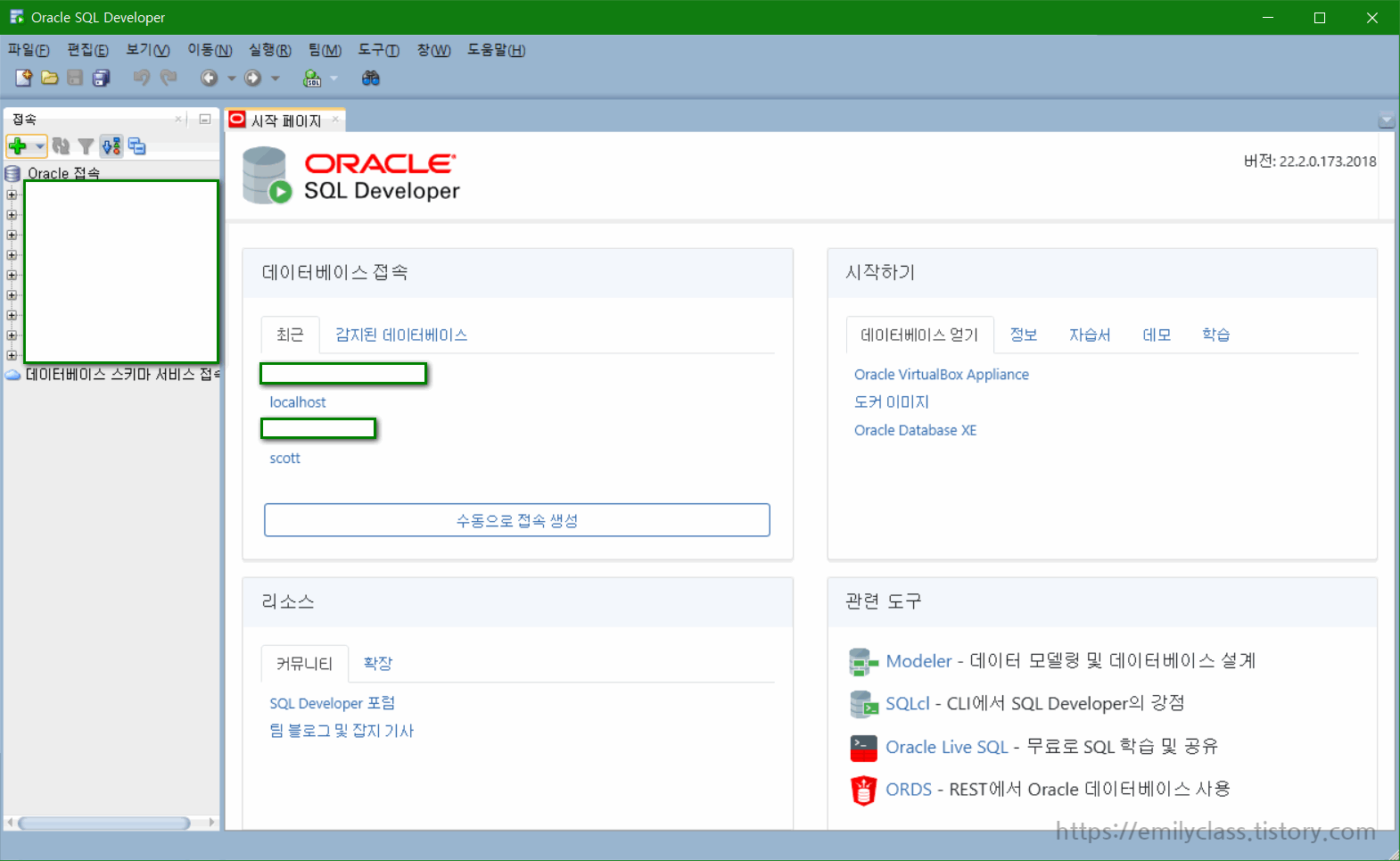
Task: Click the Filter funnel icon in connections panel
Action: point(86,146)
